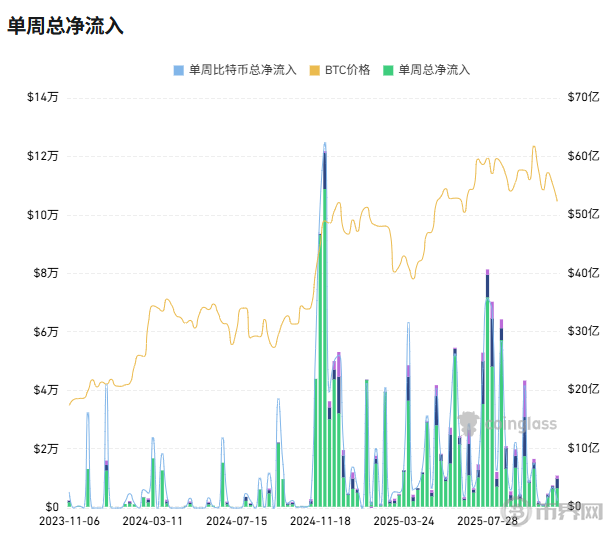Viewport: 614px width, 539px height.
Task: Click legend label 单周比特币总净流入
Action: coord(243,70)
